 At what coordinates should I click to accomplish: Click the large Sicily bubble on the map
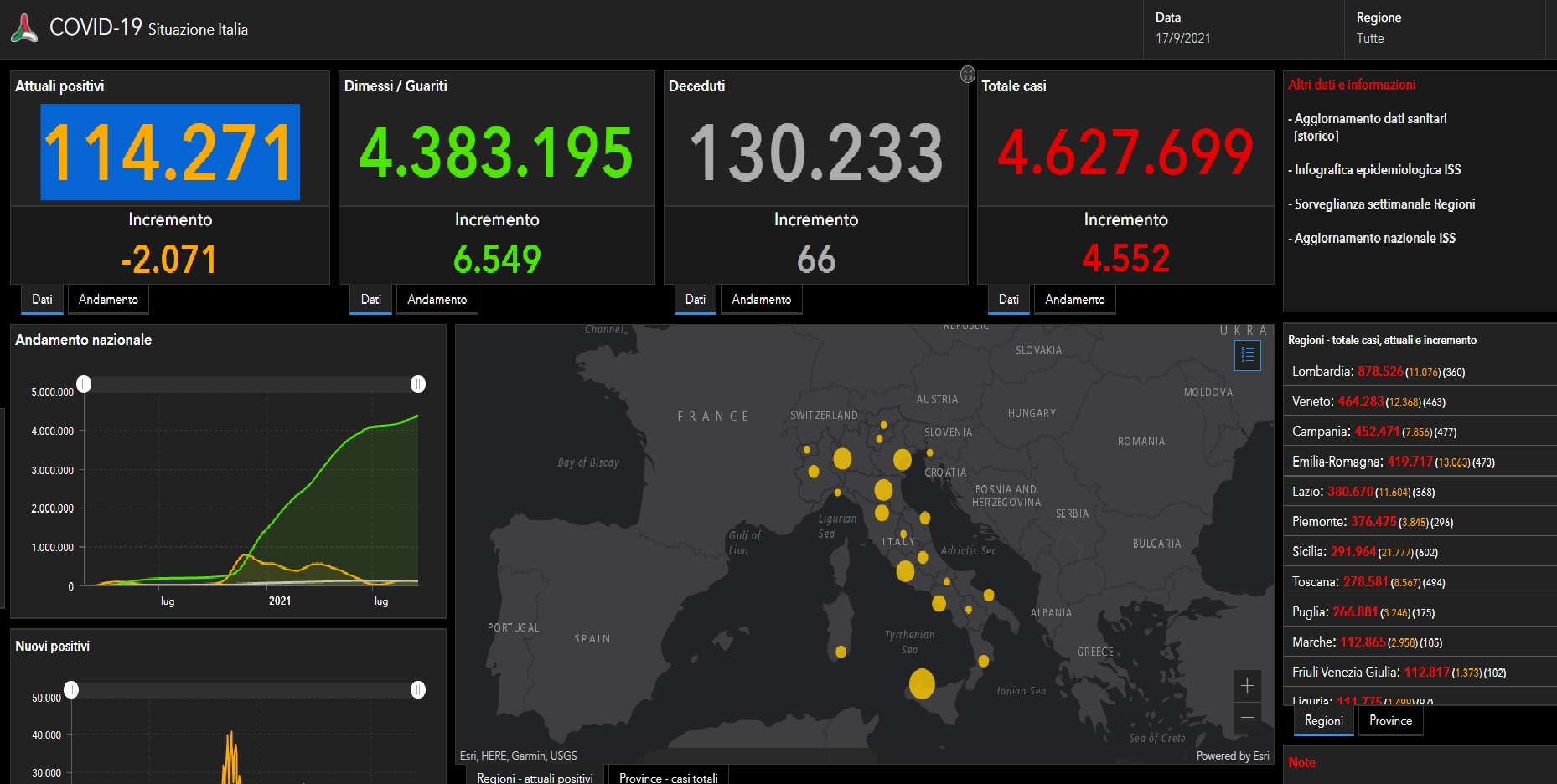(922, 683)
